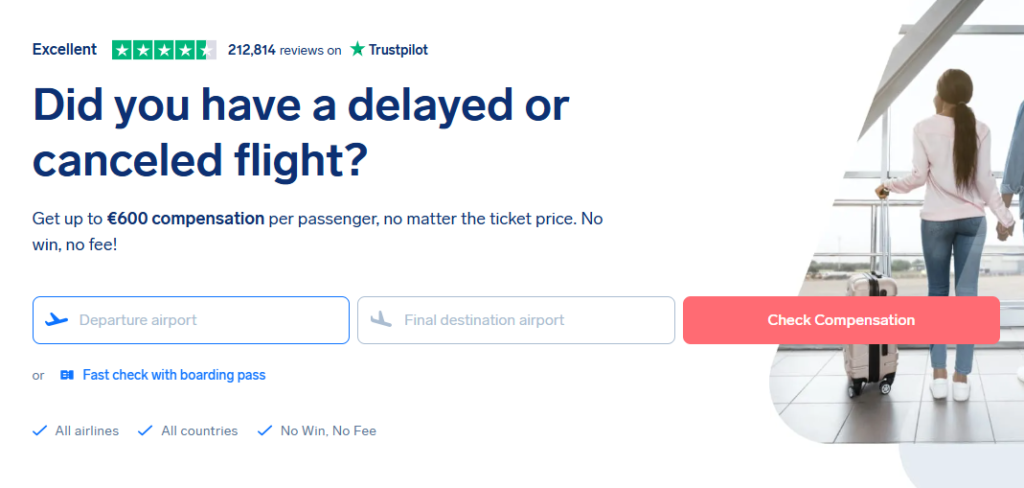This screenshot has height=488, width=1024.
Task: Click the Trustpilot brand name
Action: [398, 49]
